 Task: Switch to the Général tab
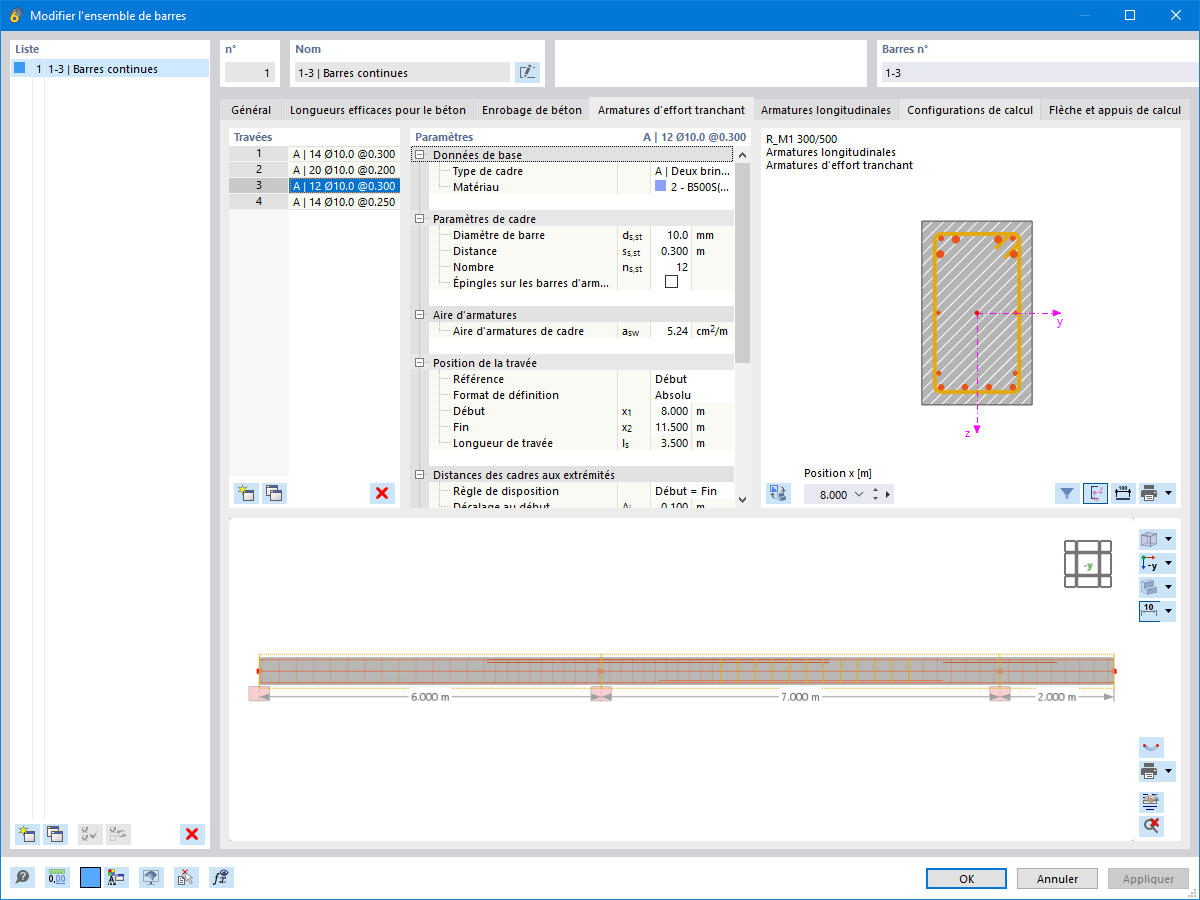pyautogui.click(x=251, y=110)
